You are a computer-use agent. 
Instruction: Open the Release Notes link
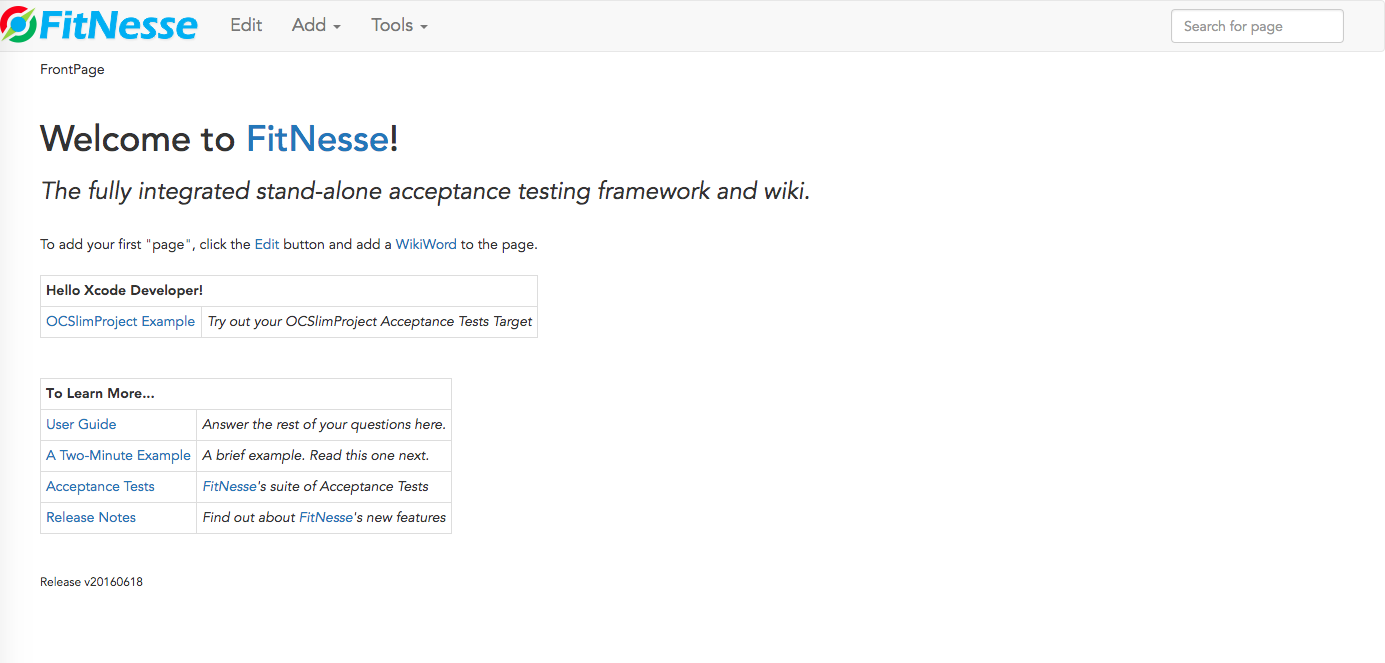[x=91, y=517]
